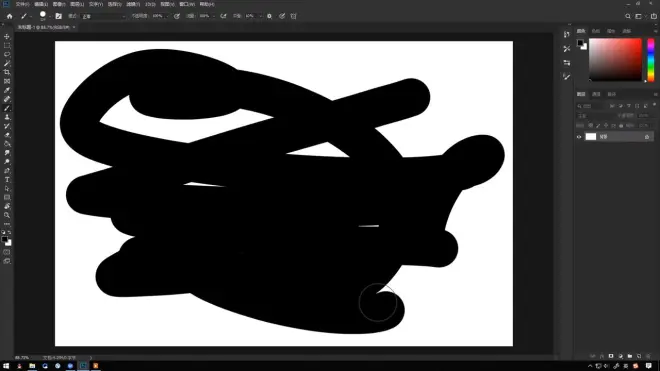Open the brush preset picker arrow
Screen dimensions: 660x371
coord(50,17)
